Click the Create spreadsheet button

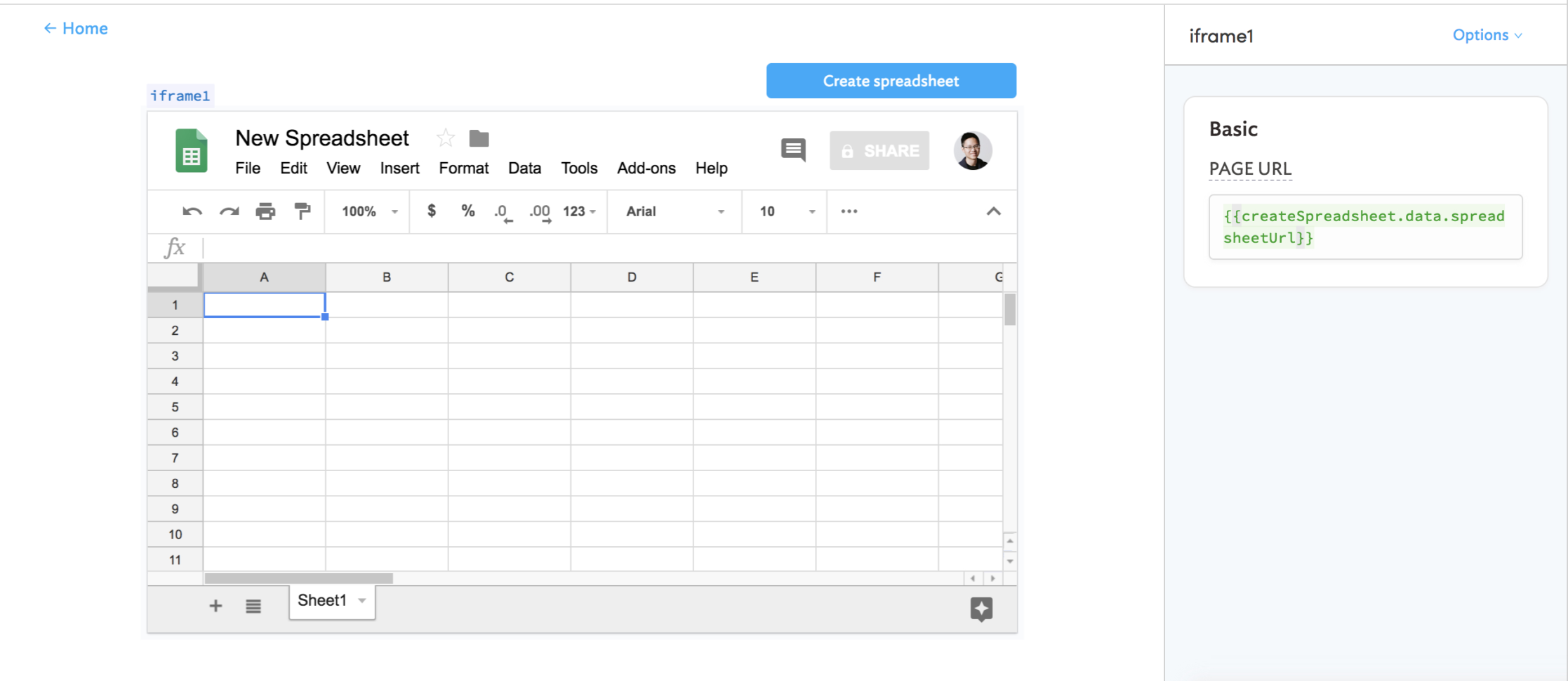pos(891,80)
